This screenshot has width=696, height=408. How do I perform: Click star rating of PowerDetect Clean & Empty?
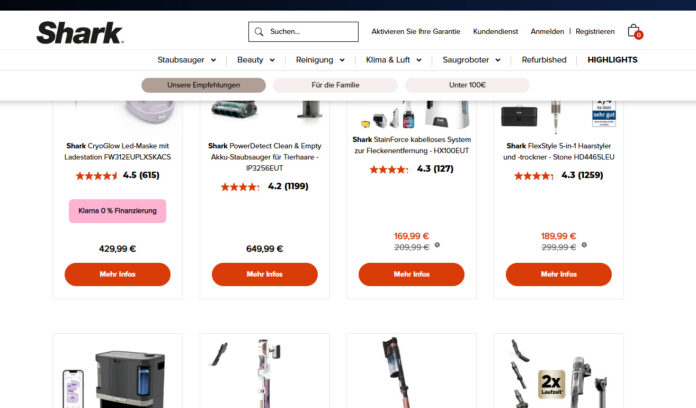click(240, 187)
